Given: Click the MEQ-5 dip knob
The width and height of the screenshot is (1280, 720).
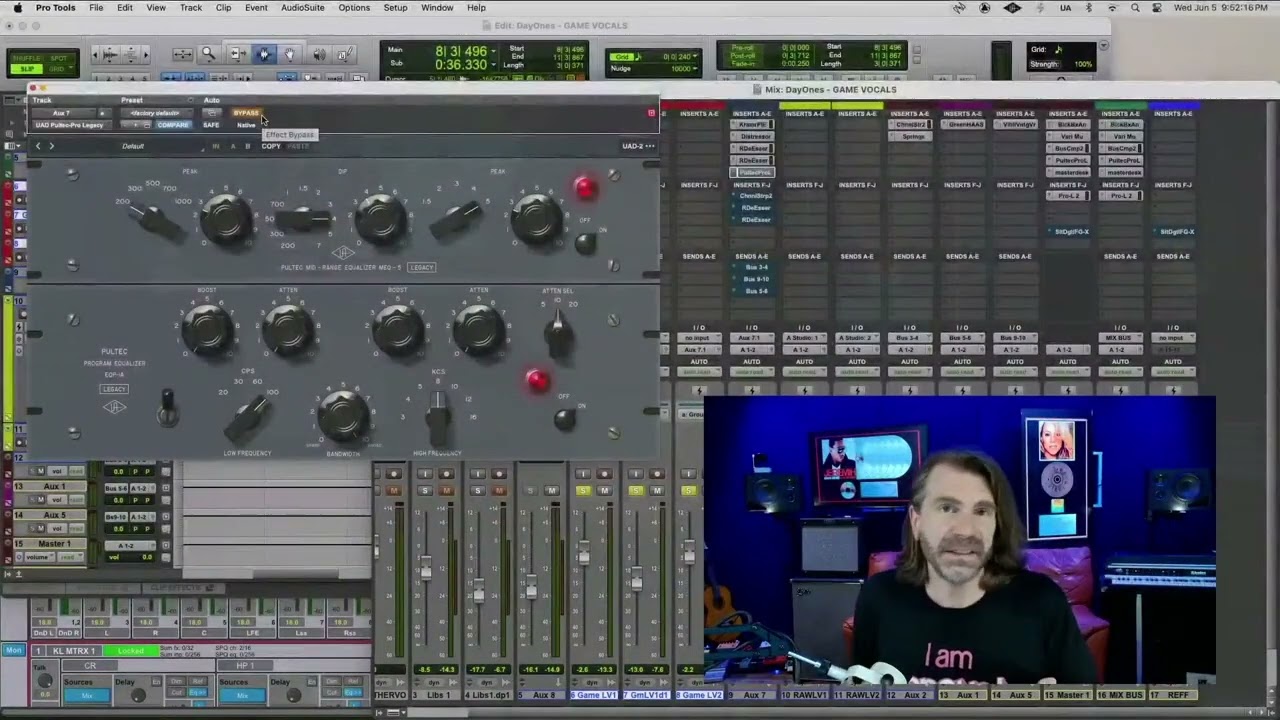Looking at the screenshot, I should click(381, 218).
